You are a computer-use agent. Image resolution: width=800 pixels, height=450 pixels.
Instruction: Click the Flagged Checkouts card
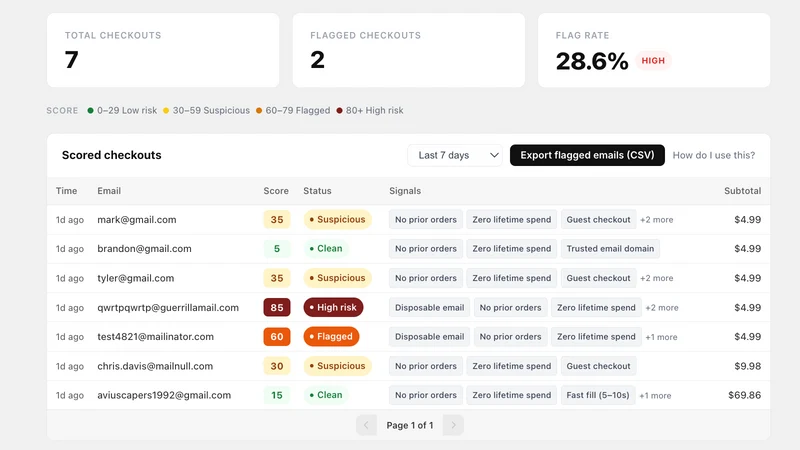[x=409, y=50]
